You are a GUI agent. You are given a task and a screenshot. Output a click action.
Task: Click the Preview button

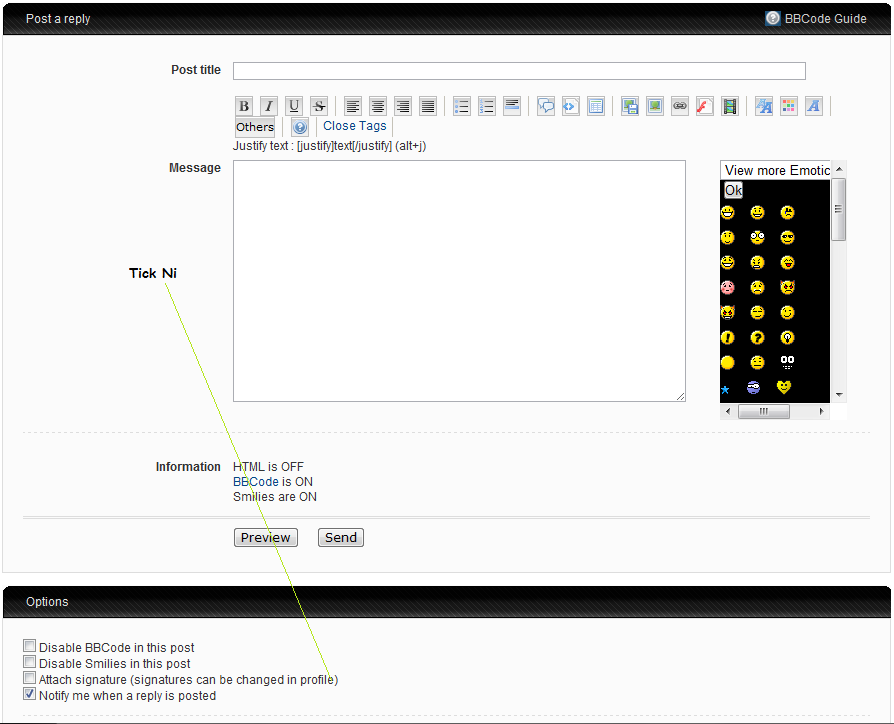[x=266, y=538]
